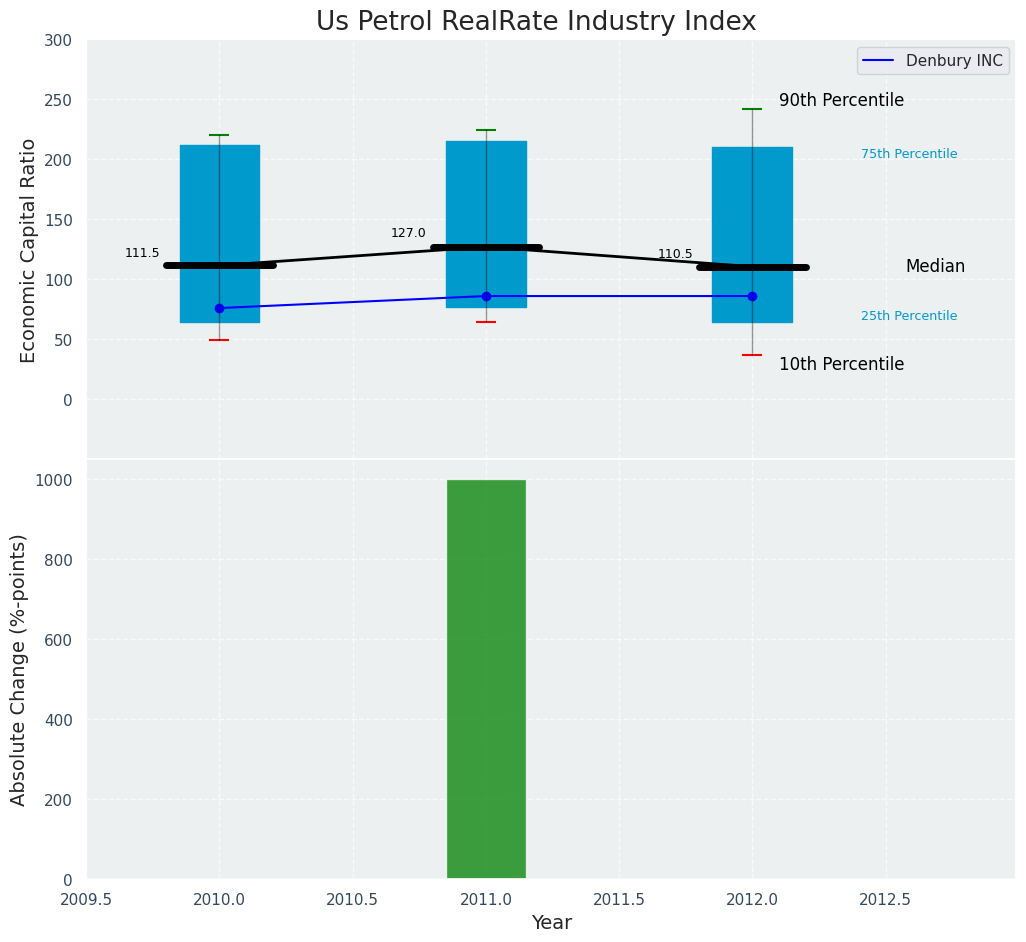The width and height of the screenshot is (1026, 942).
Task: Click the 75th Percentile annotation
Action: coord(909,154)
